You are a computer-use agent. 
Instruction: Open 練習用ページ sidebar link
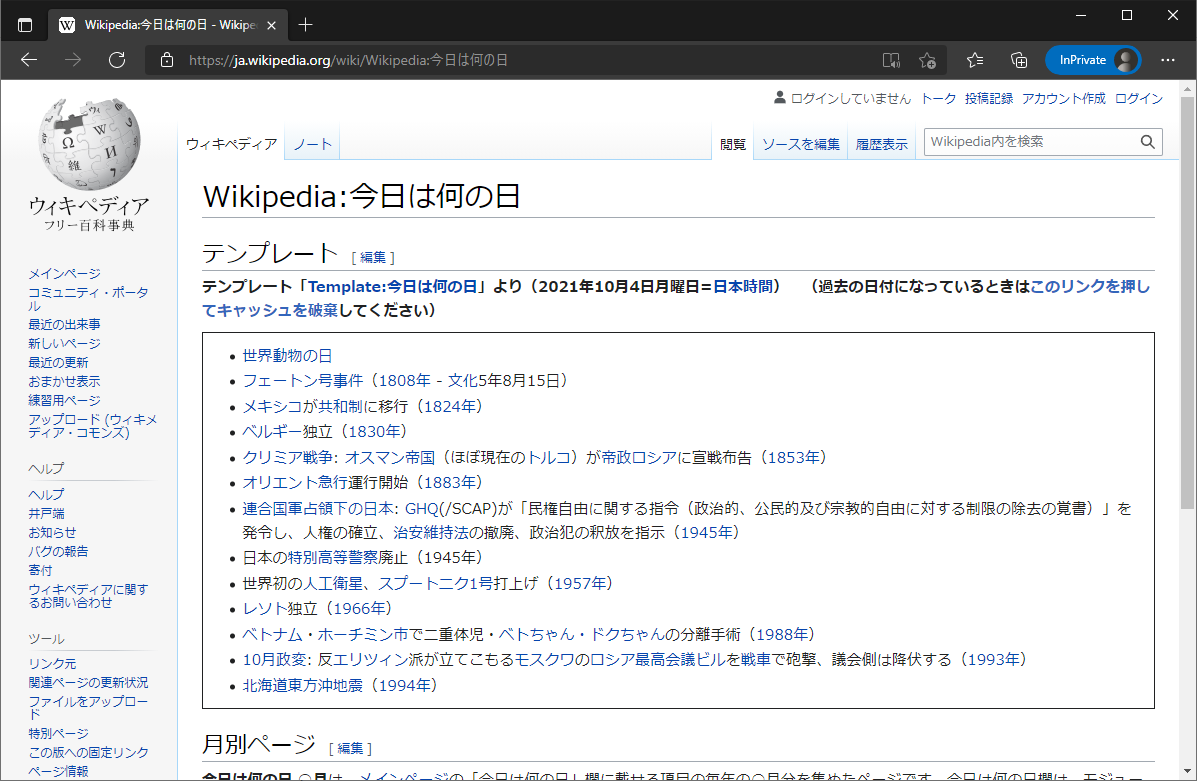(64, 401)
